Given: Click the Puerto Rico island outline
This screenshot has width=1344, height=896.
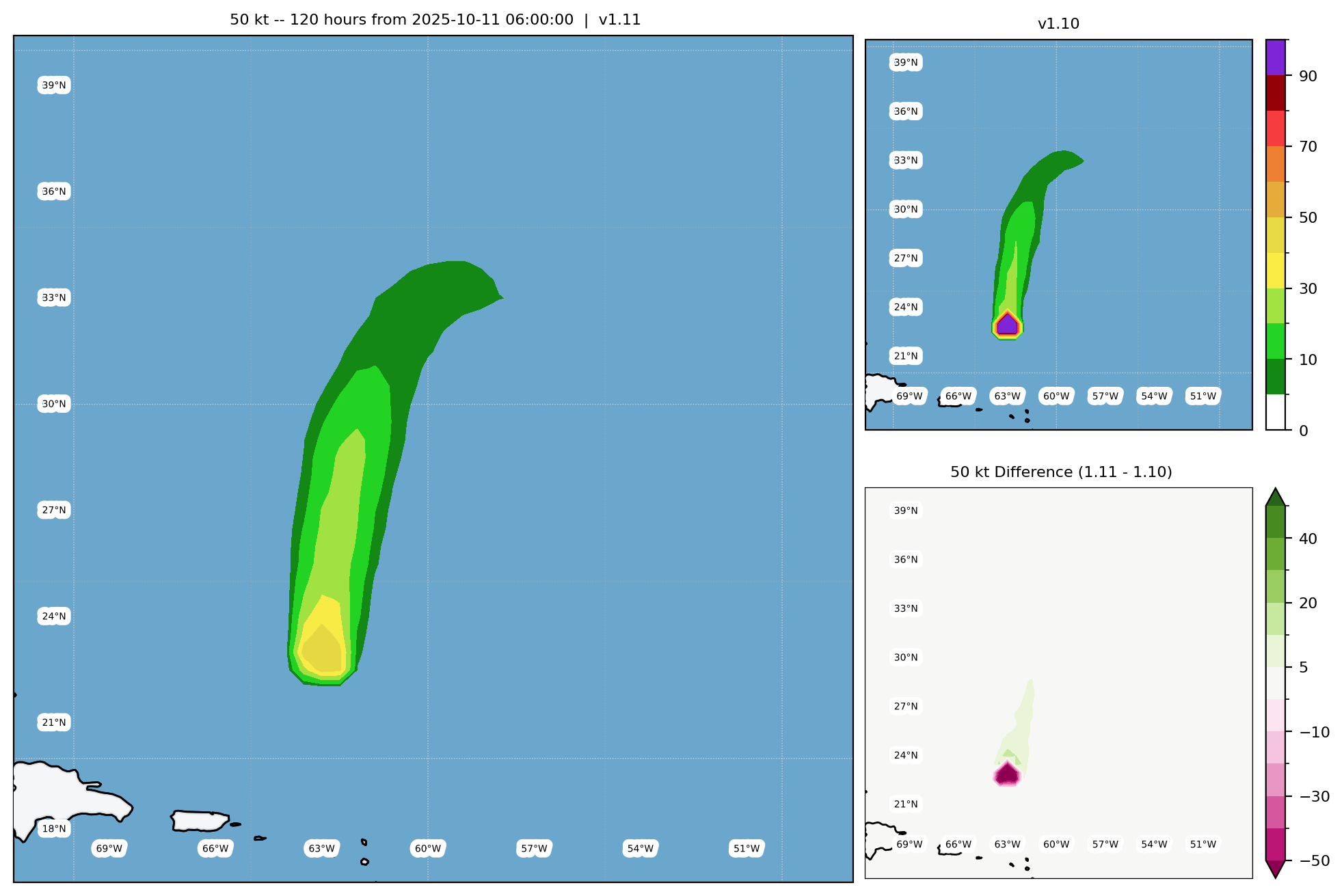Looking at the screenshot, I should (200, 821).
